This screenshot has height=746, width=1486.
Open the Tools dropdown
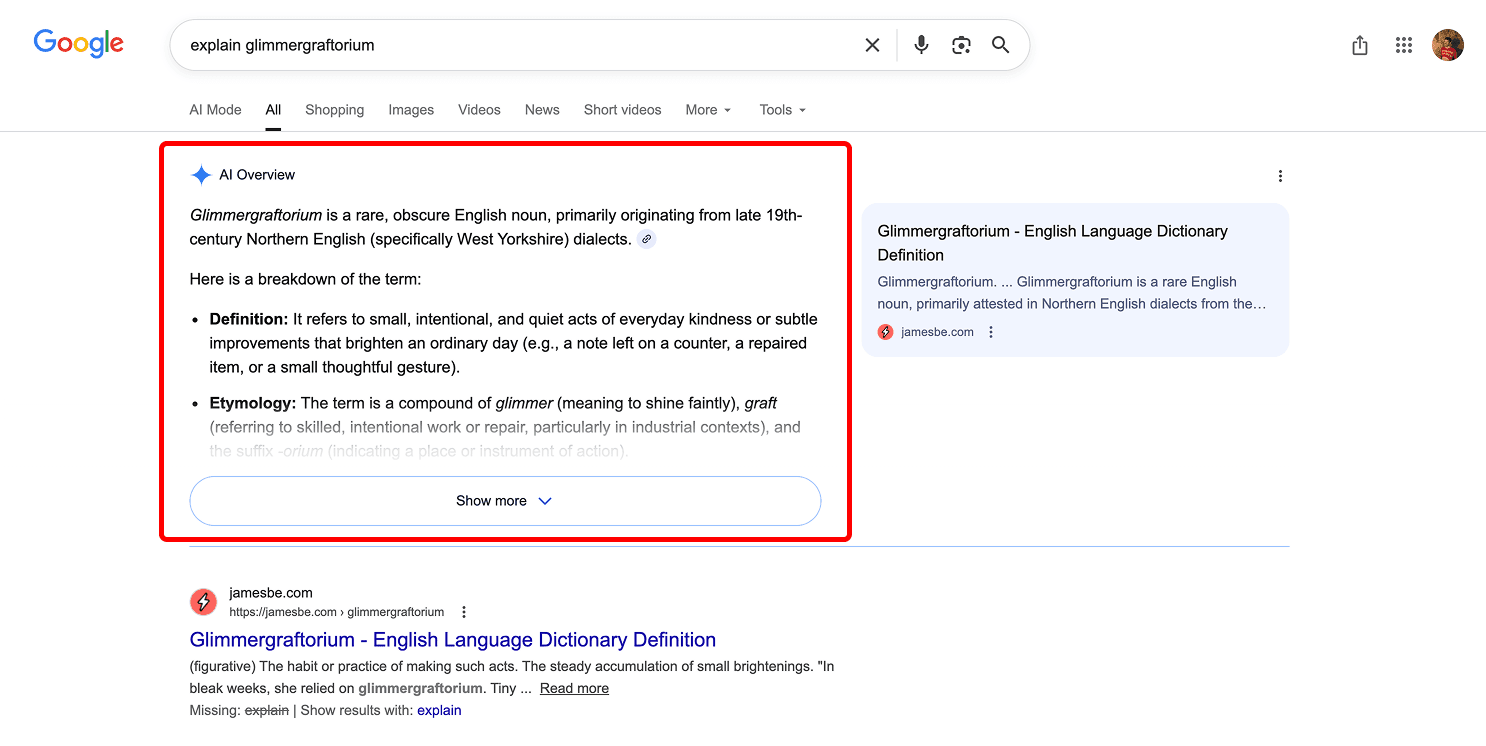(x=781, y=110)
